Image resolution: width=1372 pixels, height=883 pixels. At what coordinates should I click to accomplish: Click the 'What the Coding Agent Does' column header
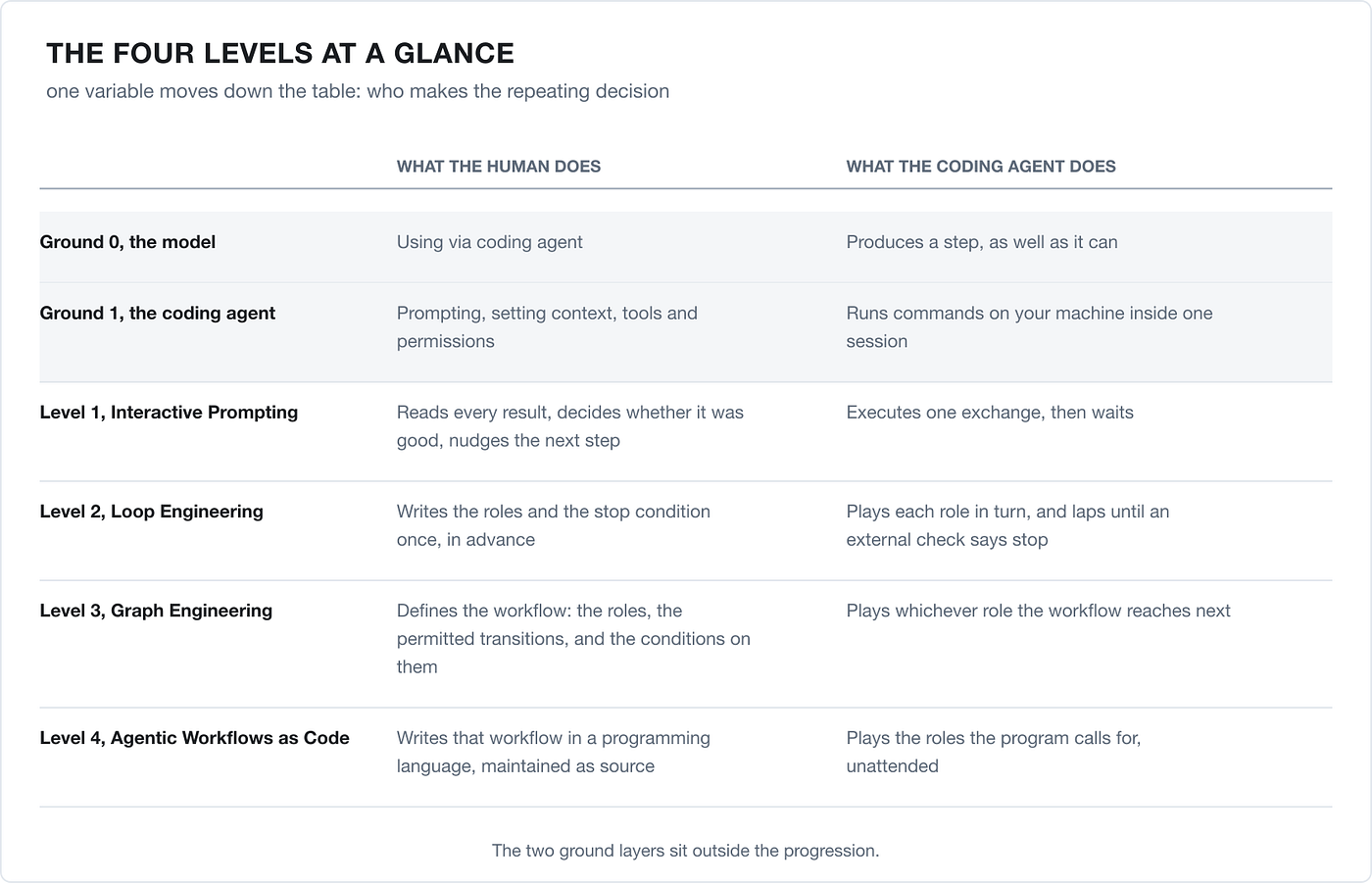pyautogui.click(x=981, y=167)
